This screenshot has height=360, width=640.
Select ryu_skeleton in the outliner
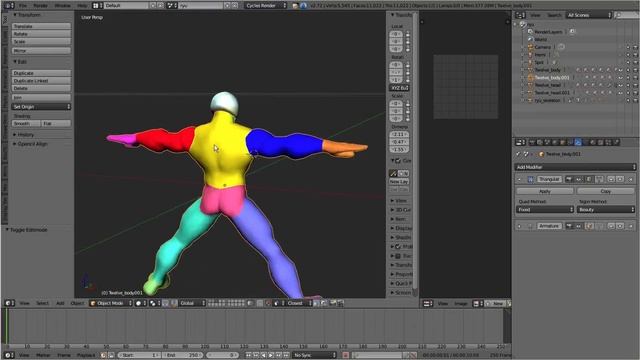coord(547,100)
